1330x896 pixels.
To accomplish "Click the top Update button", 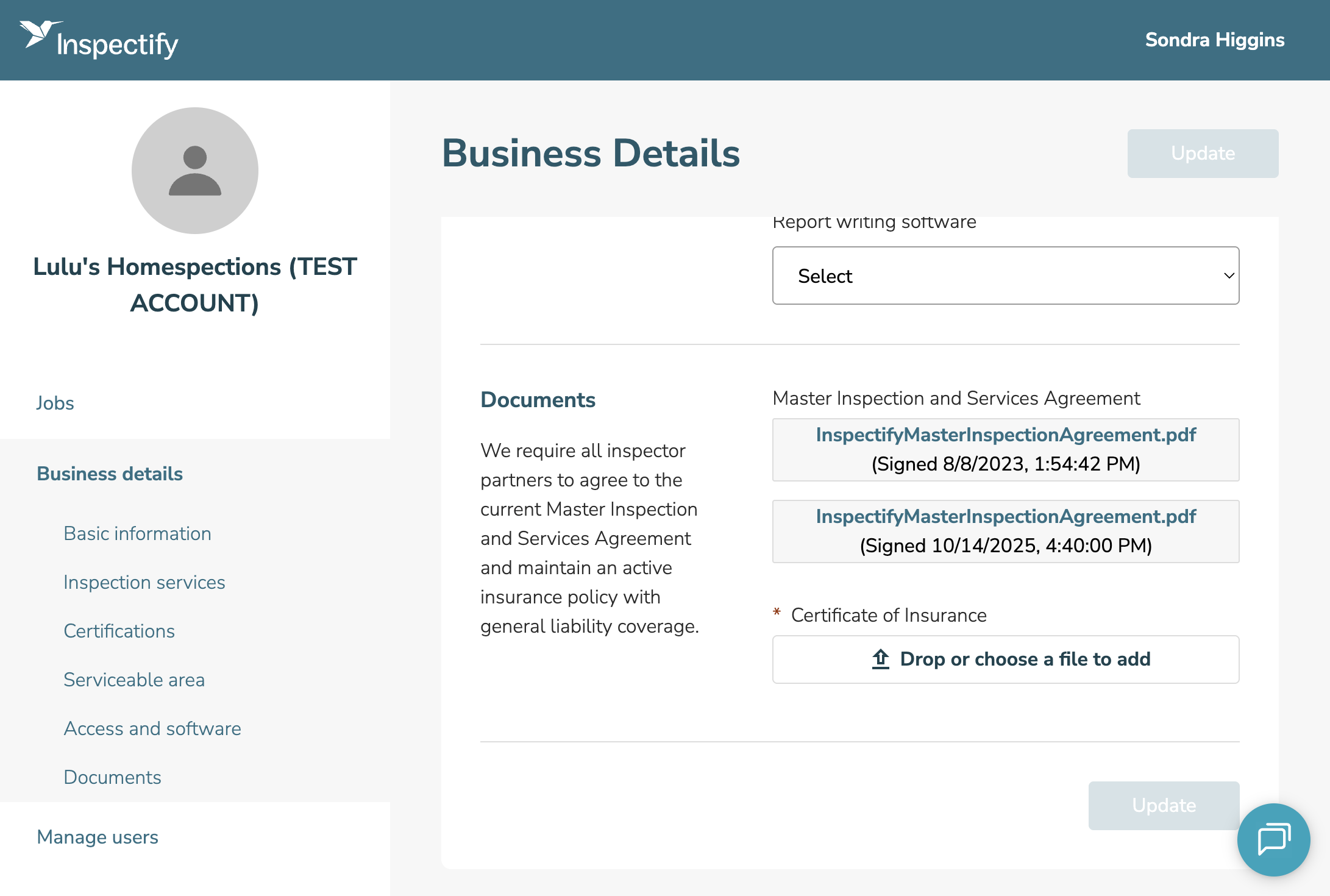I will coord(1203,154).
